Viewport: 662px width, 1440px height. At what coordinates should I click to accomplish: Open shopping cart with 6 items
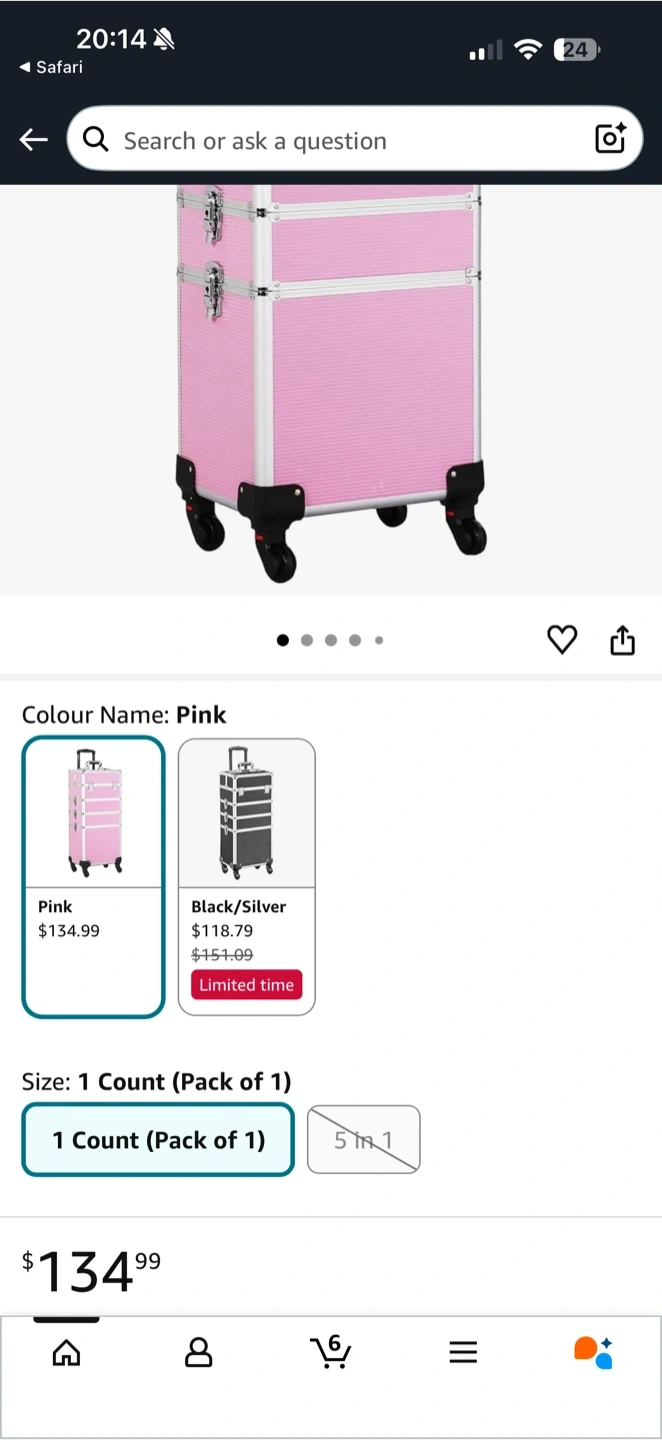coord(330,1352)
